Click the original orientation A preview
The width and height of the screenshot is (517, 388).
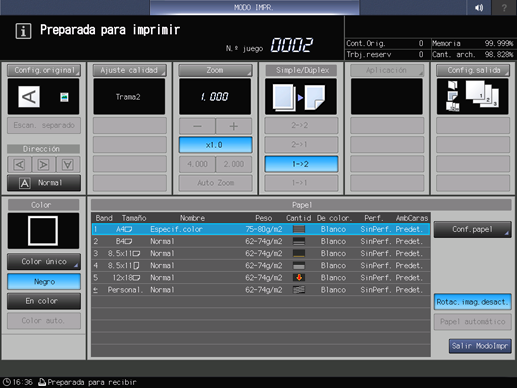(29, 97)
